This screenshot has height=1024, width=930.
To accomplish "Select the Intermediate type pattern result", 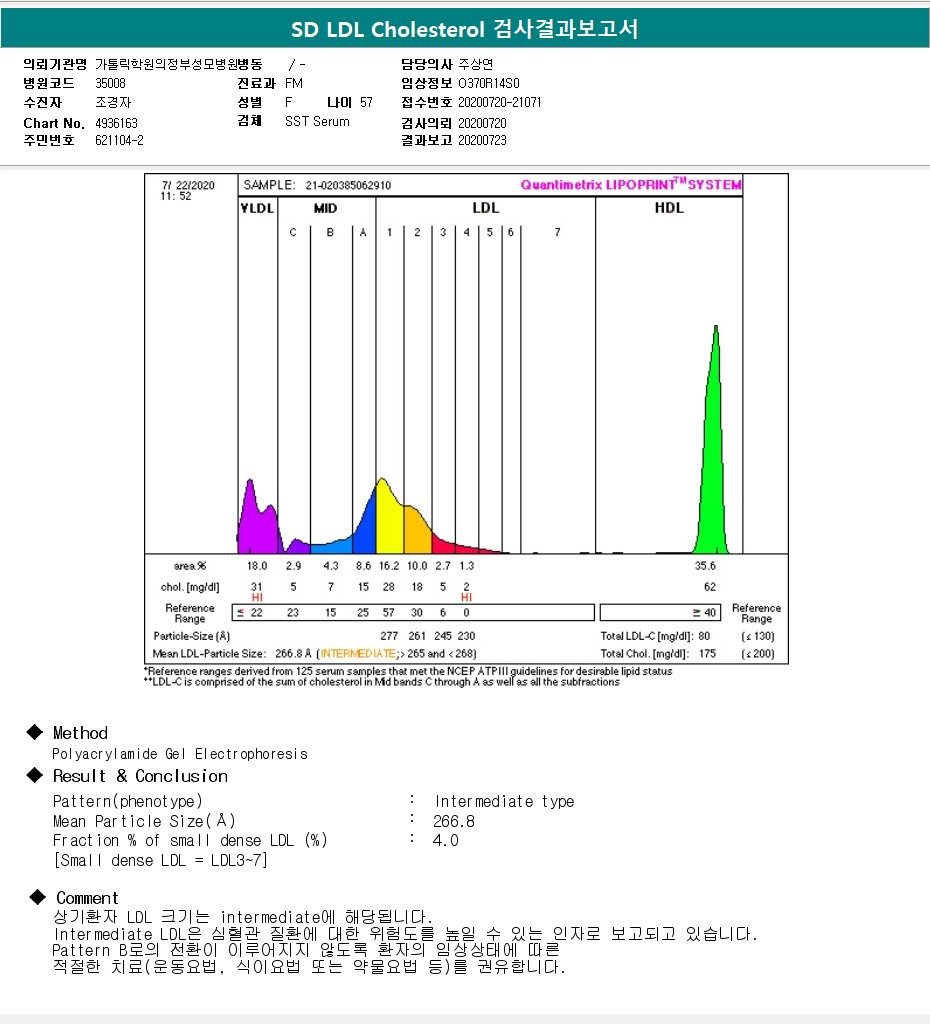I will pyautogui.click(x=504, y=801).
